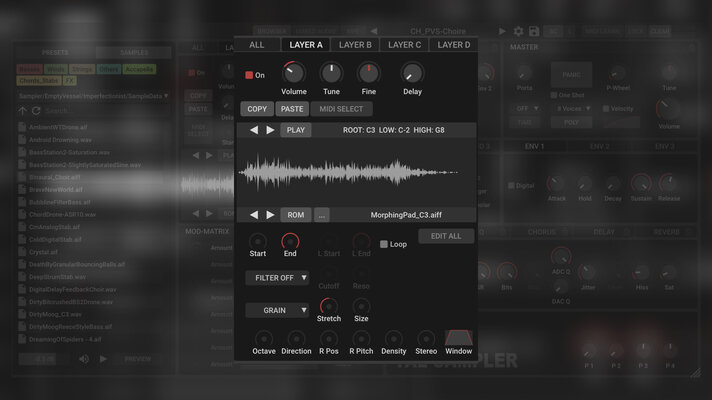Screen dimensions: 712x400
Task: Click the previous sample arrow beside ROM
Action: click(x=254, y=215)
